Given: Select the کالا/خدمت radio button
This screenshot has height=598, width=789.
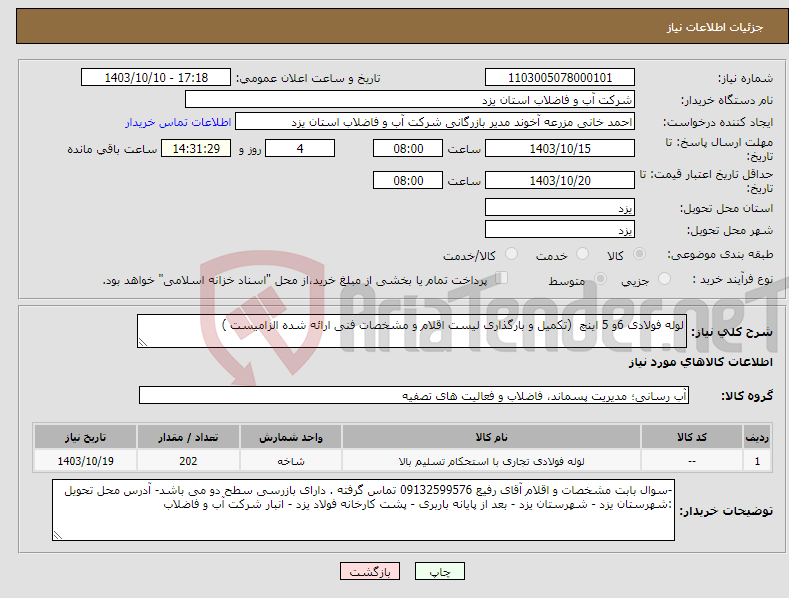Looking at the screenshot, I should click(x=511, y=254).
